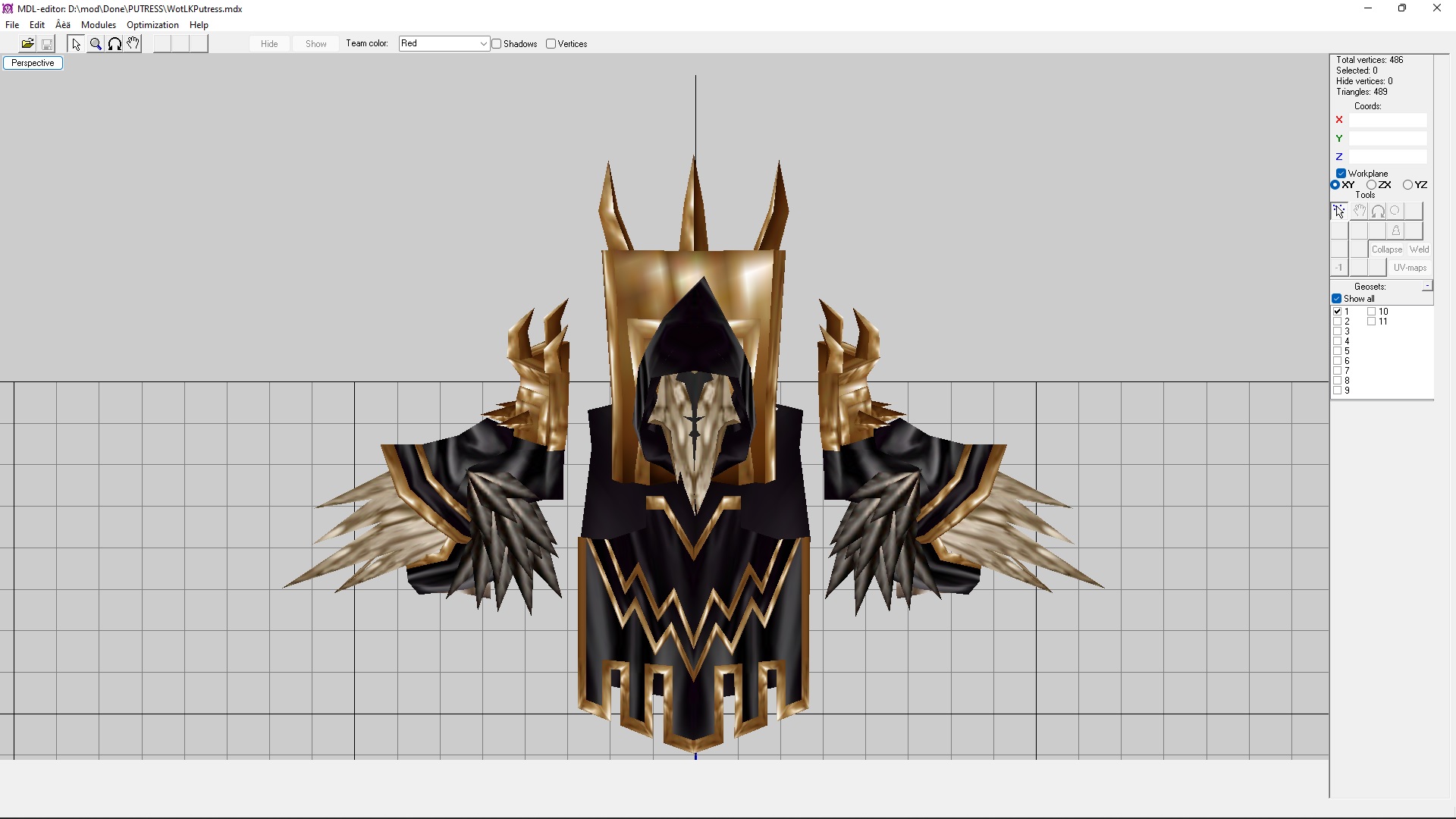Choose the hand Move tool in Tools panel
The width and height of the screenshot is (1456, 819).
click(x=1359, y=211)
